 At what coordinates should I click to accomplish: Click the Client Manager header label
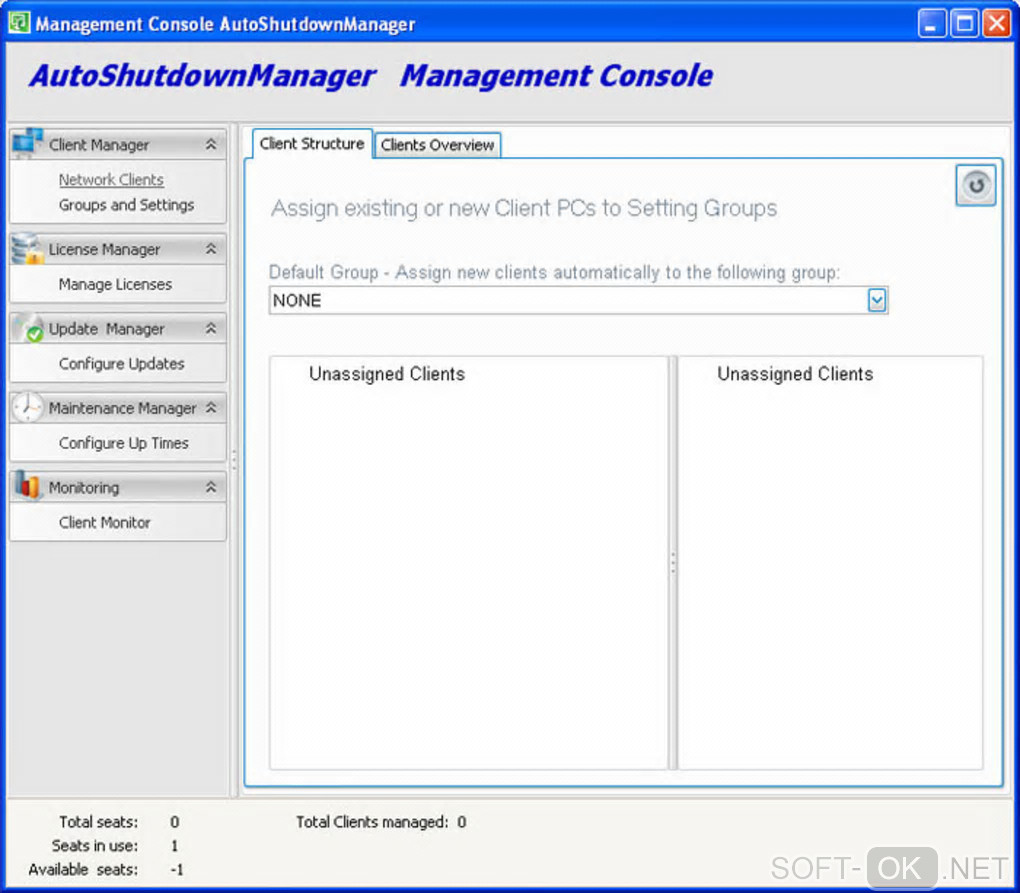[x=99, y=144]
